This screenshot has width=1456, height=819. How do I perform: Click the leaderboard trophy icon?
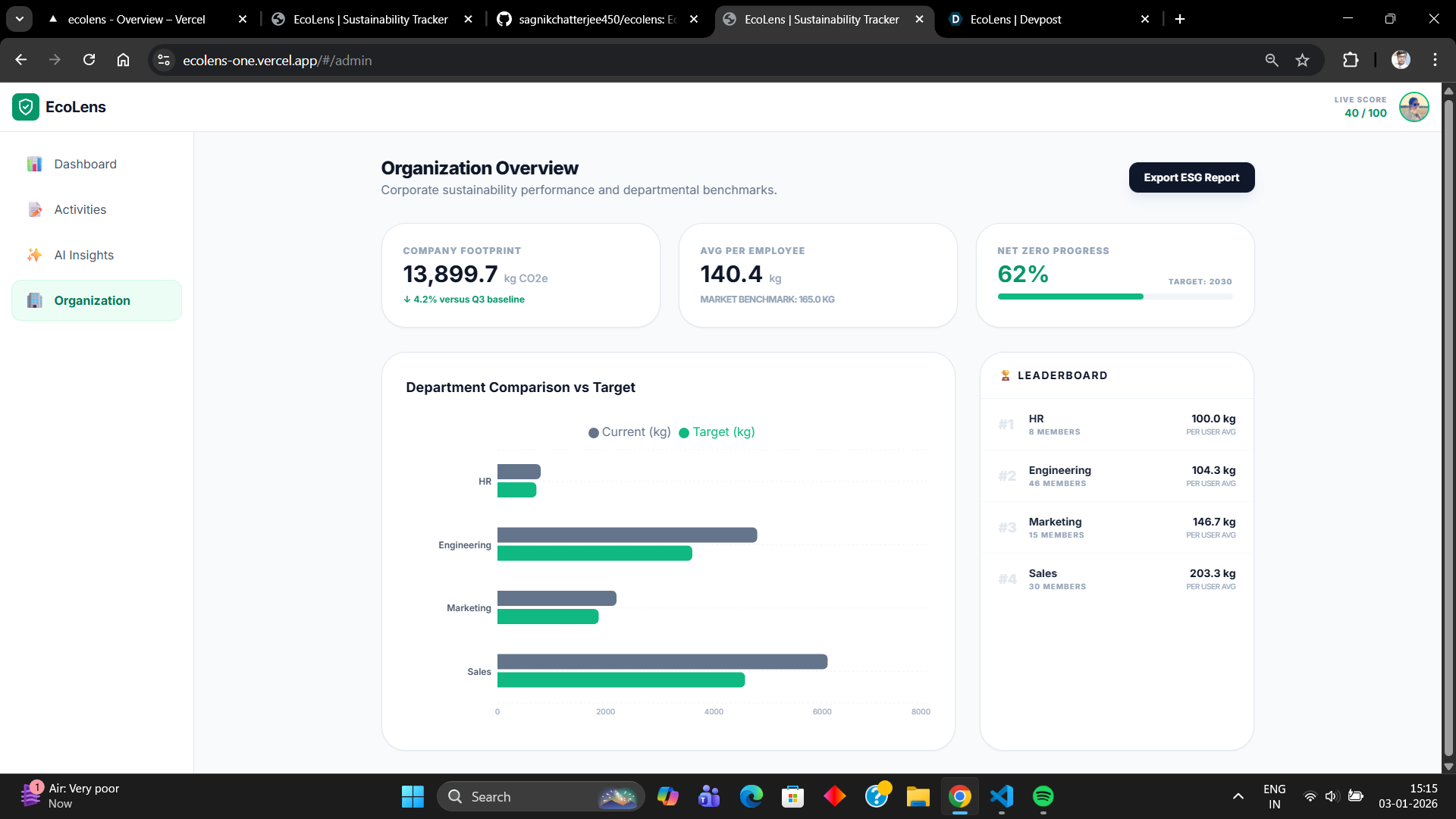(x=1006, y=375)
